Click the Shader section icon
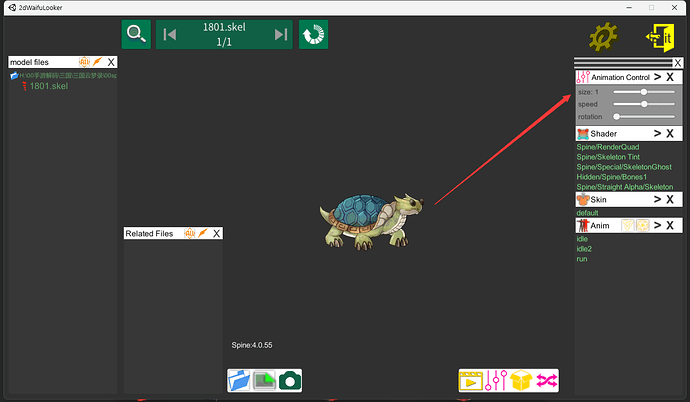The image size is (690, 402). 583,134
